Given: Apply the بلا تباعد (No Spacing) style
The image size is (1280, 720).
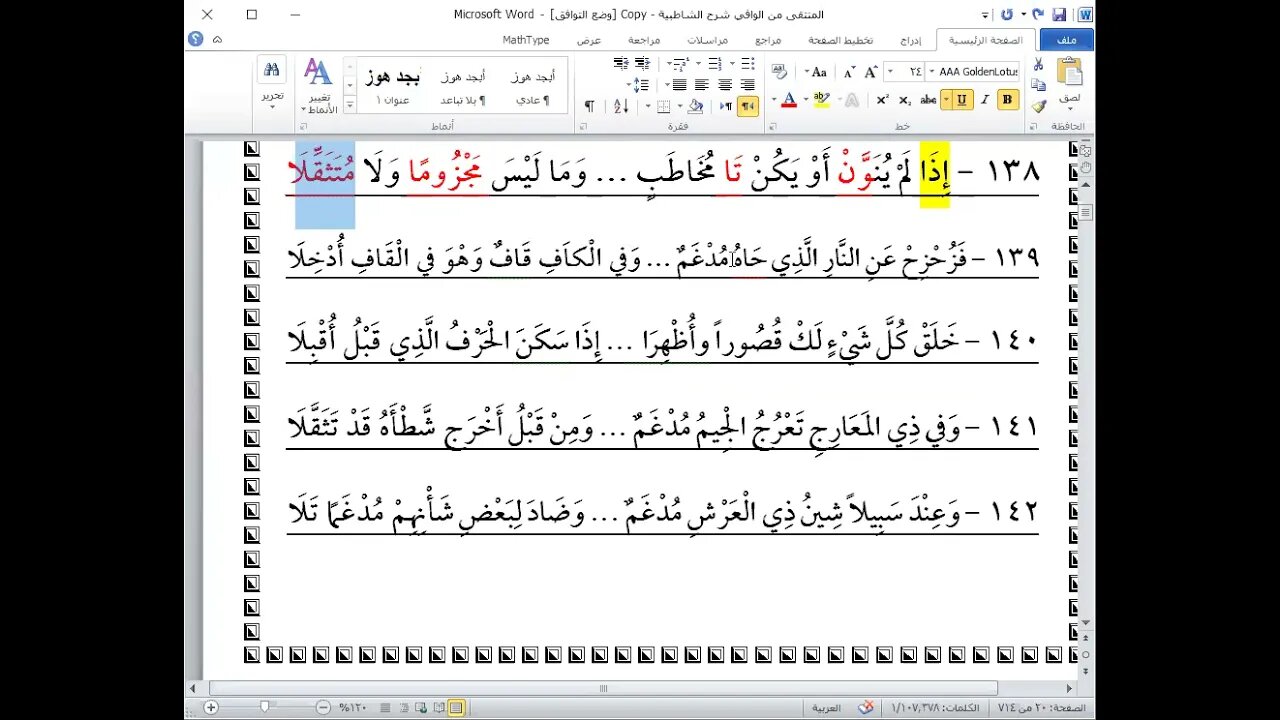Looking at the screenshot, I should click(462, 86).
